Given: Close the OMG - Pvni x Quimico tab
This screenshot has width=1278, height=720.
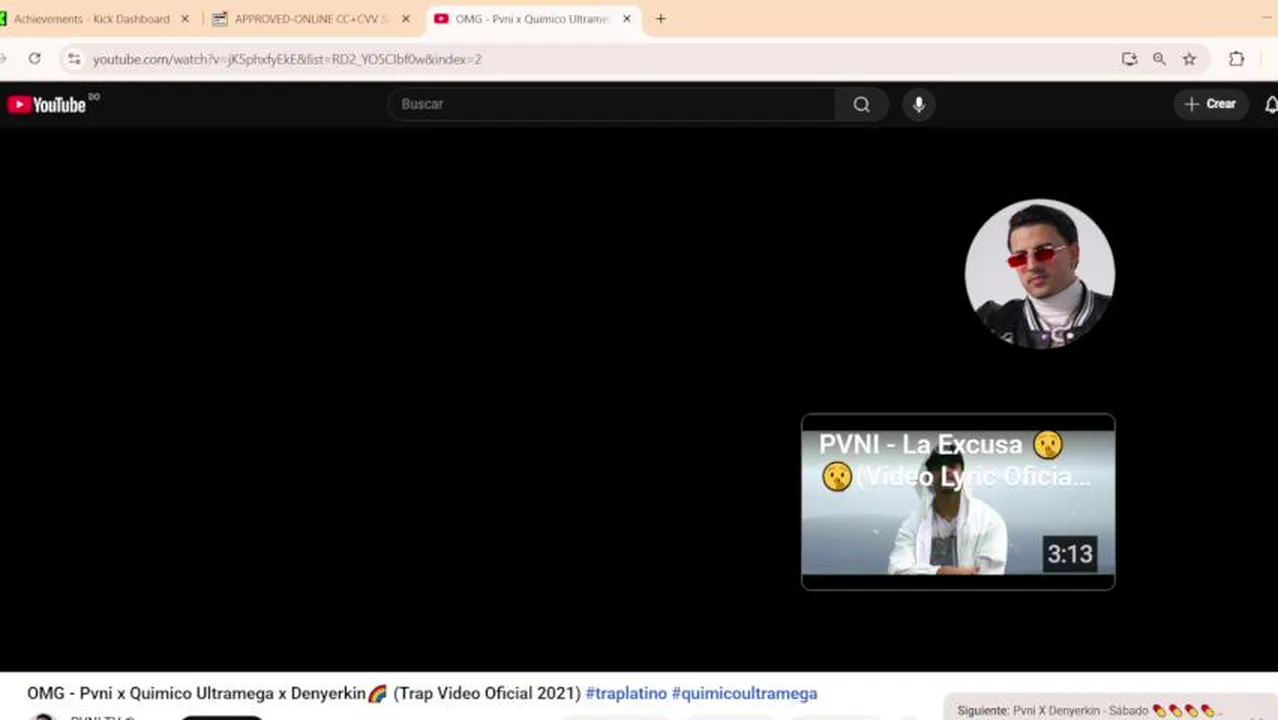Looking at the screenshot, I should 627,19.
